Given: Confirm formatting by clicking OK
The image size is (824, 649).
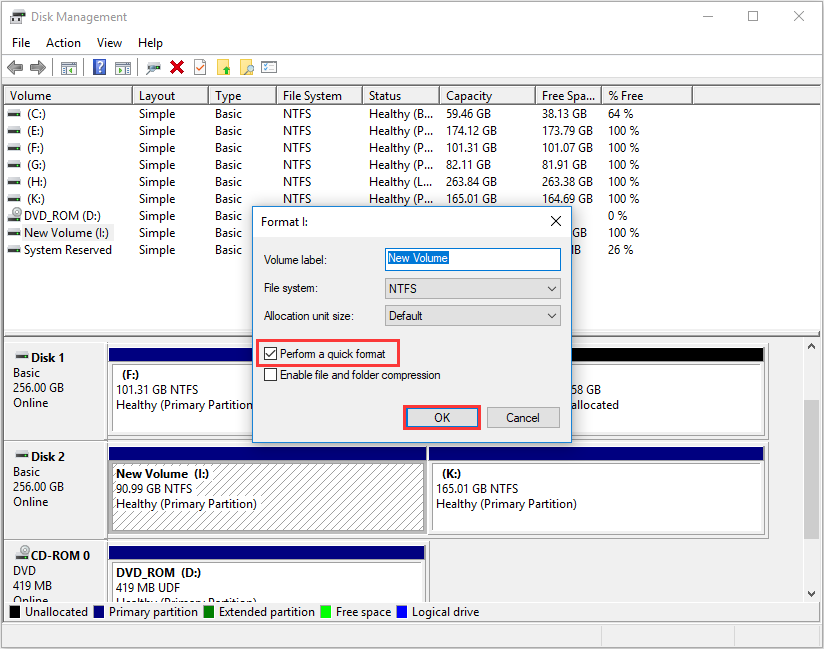Looking at the screenshot, I should pyautogui.click(x=441, y=417).
